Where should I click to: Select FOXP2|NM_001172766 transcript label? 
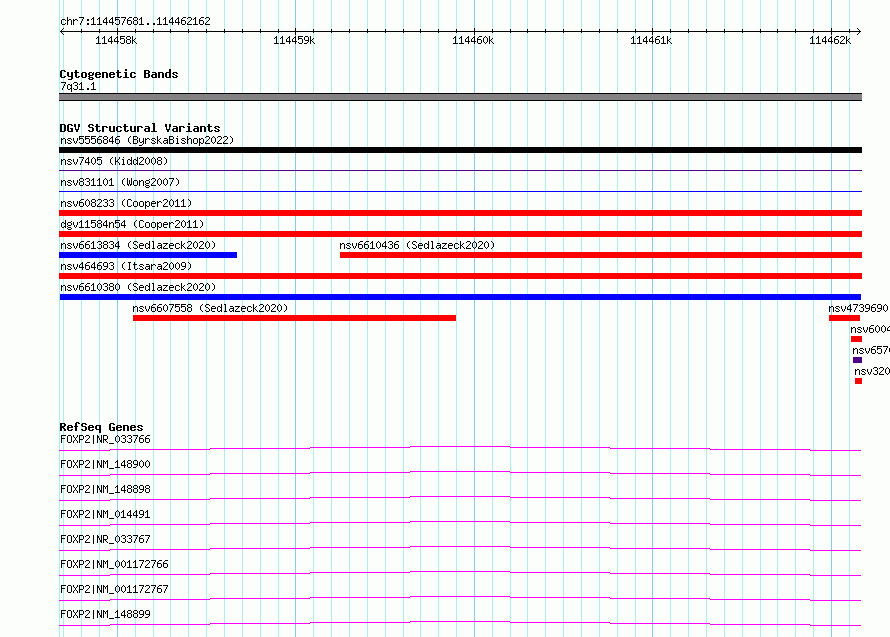(x=114, y=564)
